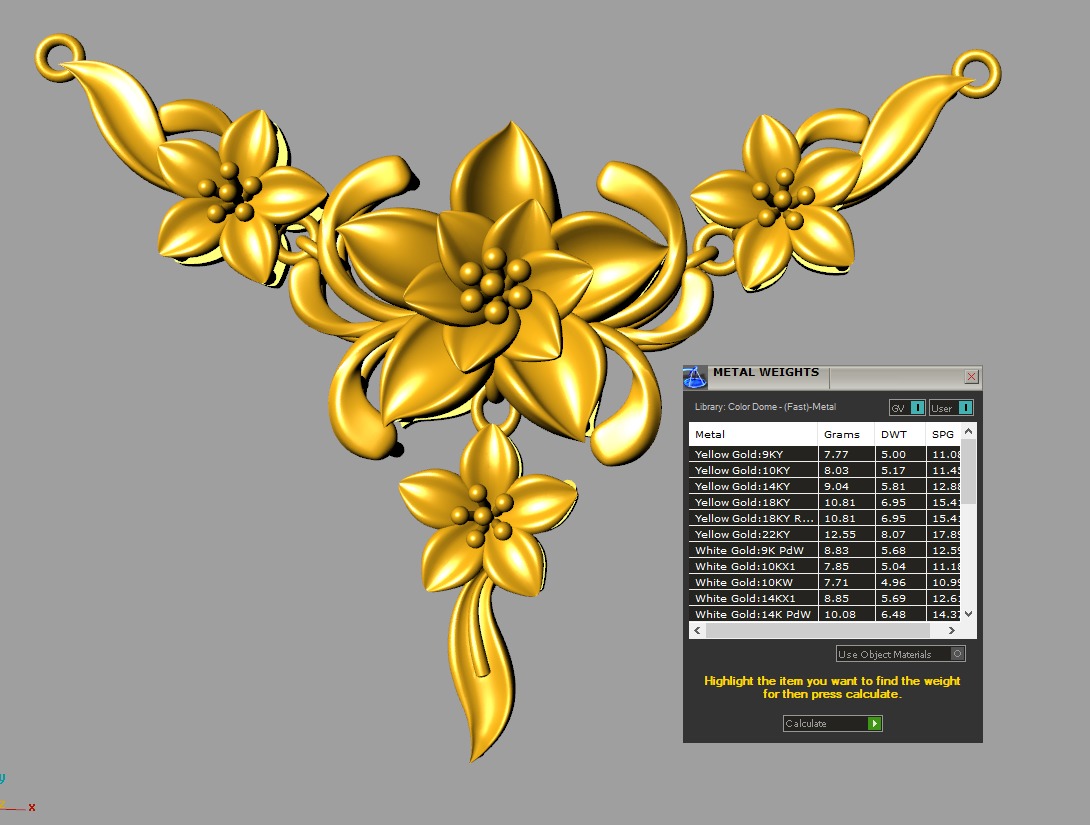Screen dimensions: 1090x825
Task: Click the horizontal scroll left arrow
Action: (697, 630)
